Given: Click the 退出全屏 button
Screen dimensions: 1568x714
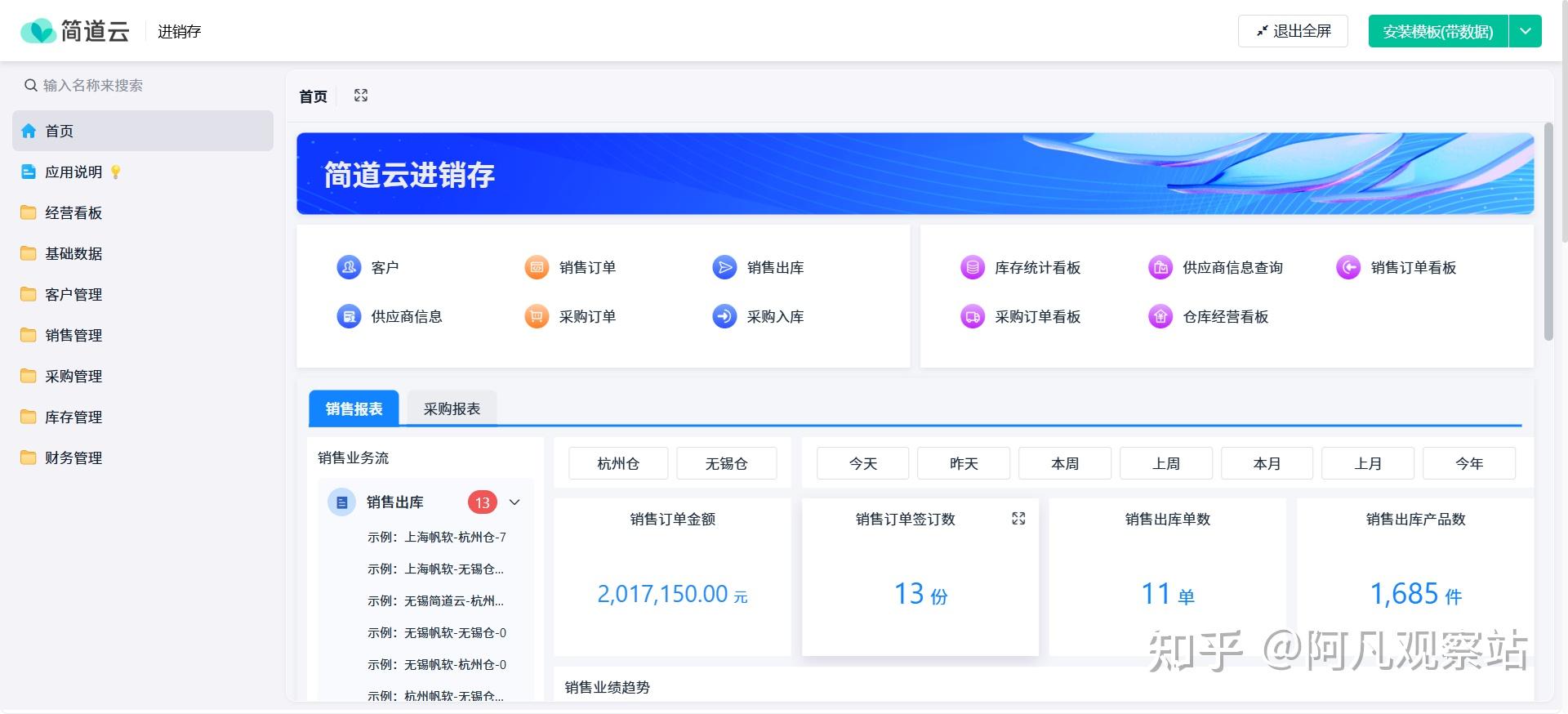Looking at the screenshot, I should [x=1293, y=31].
